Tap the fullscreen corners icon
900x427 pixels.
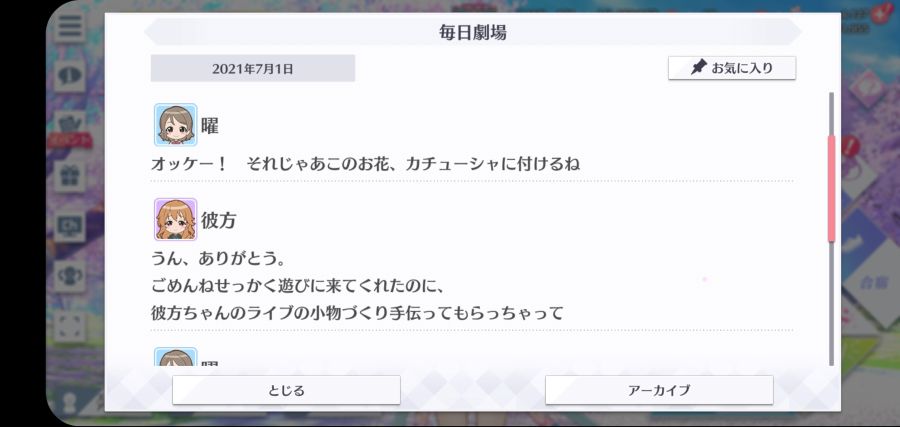click(70, 327)
